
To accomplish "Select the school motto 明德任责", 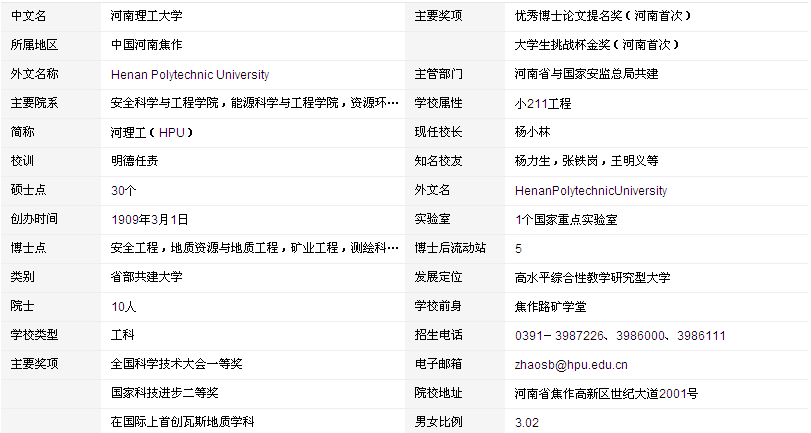I will pos(134,161).
